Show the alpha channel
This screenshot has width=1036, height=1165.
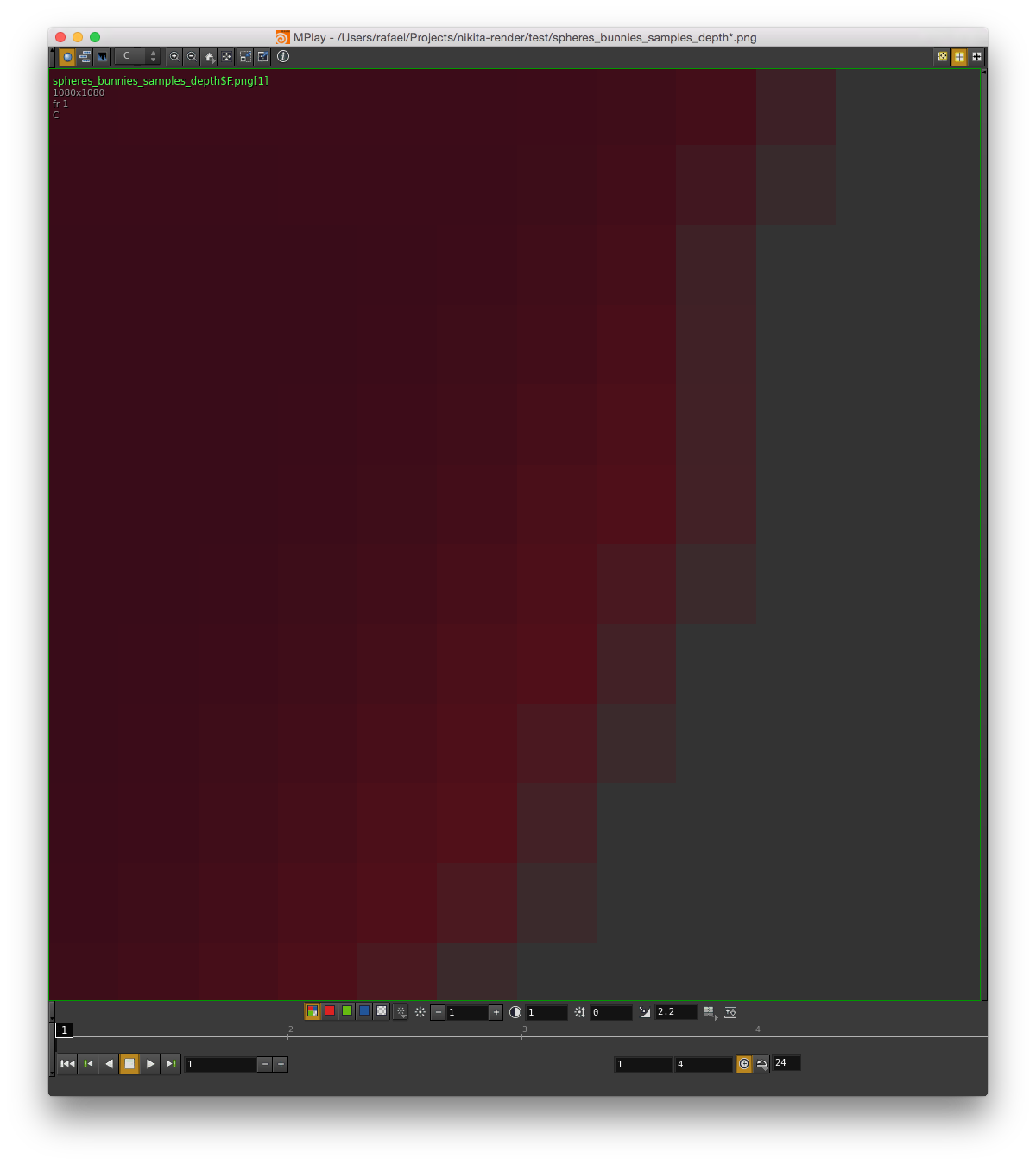382,1011
